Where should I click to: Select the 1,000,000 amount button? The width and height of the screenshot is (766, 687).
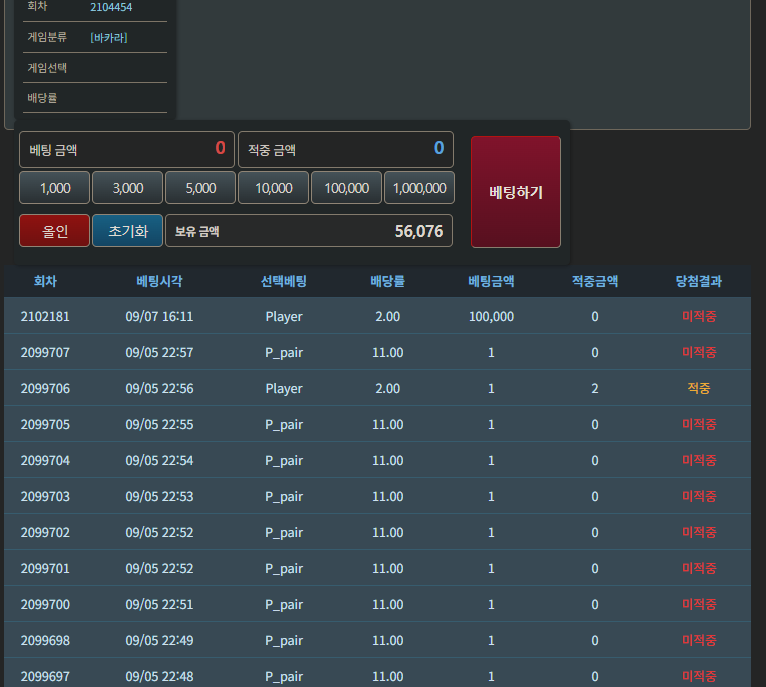pyautogui.click(x=419, y=188)
